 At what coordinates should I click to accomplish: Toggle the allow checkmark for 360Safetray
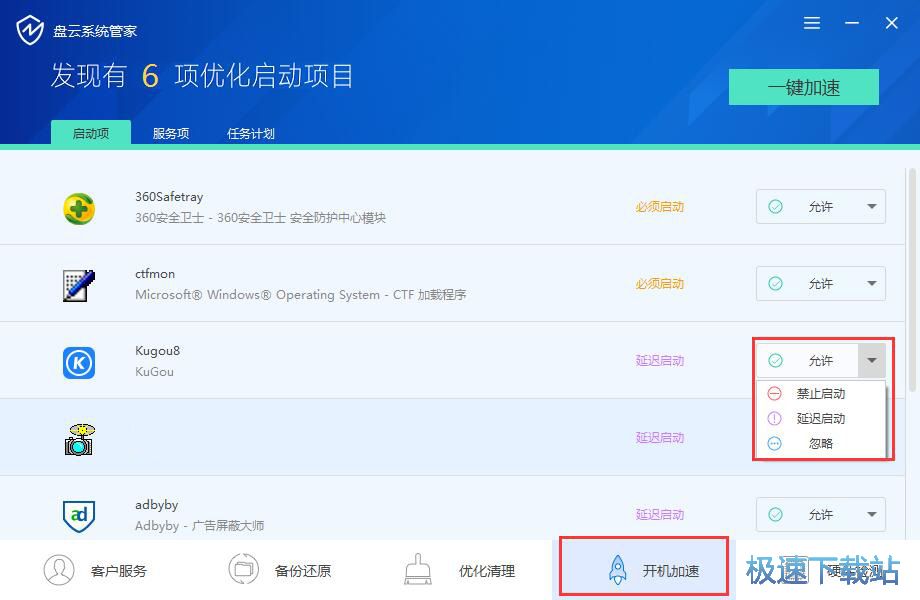[775, 206]
